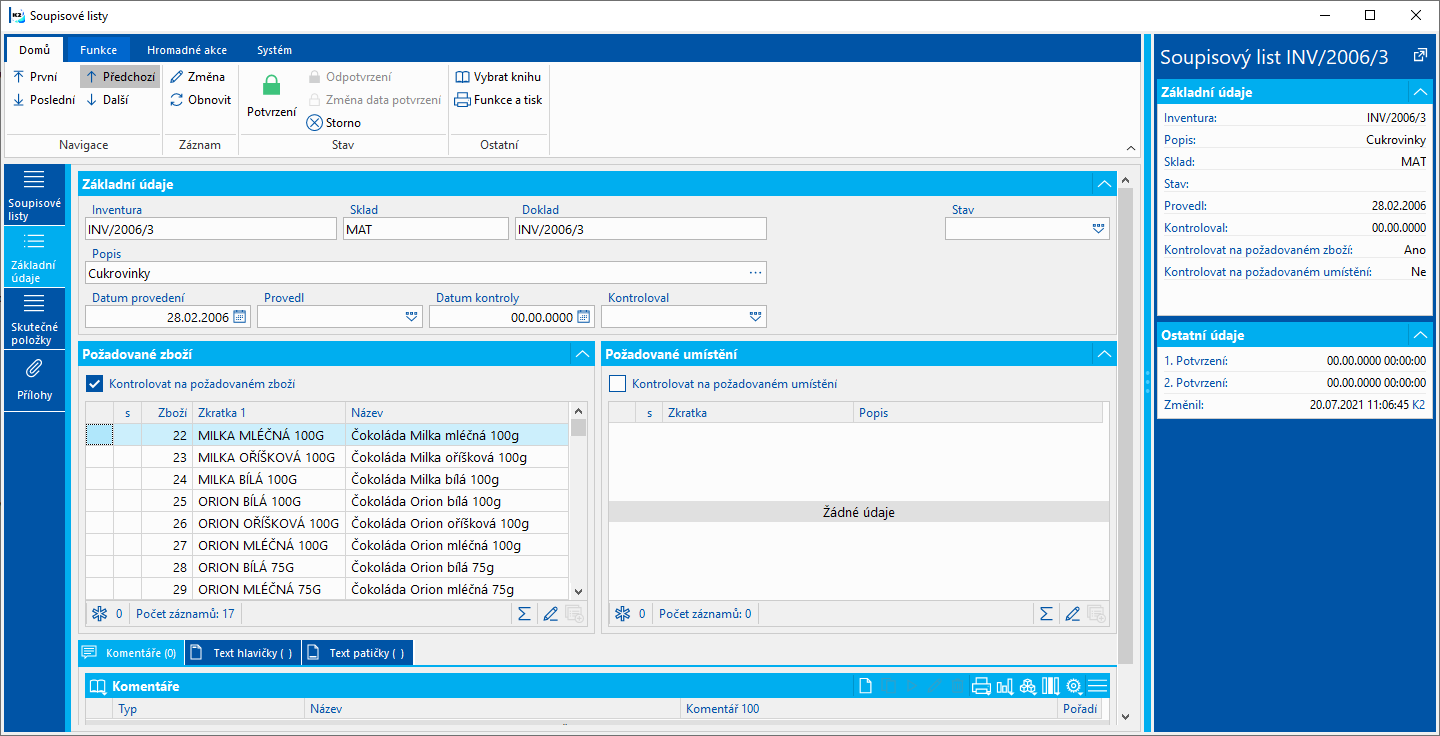1440x736 pixels.
Task: Click the Změna edit button
Action: point(198,77)
